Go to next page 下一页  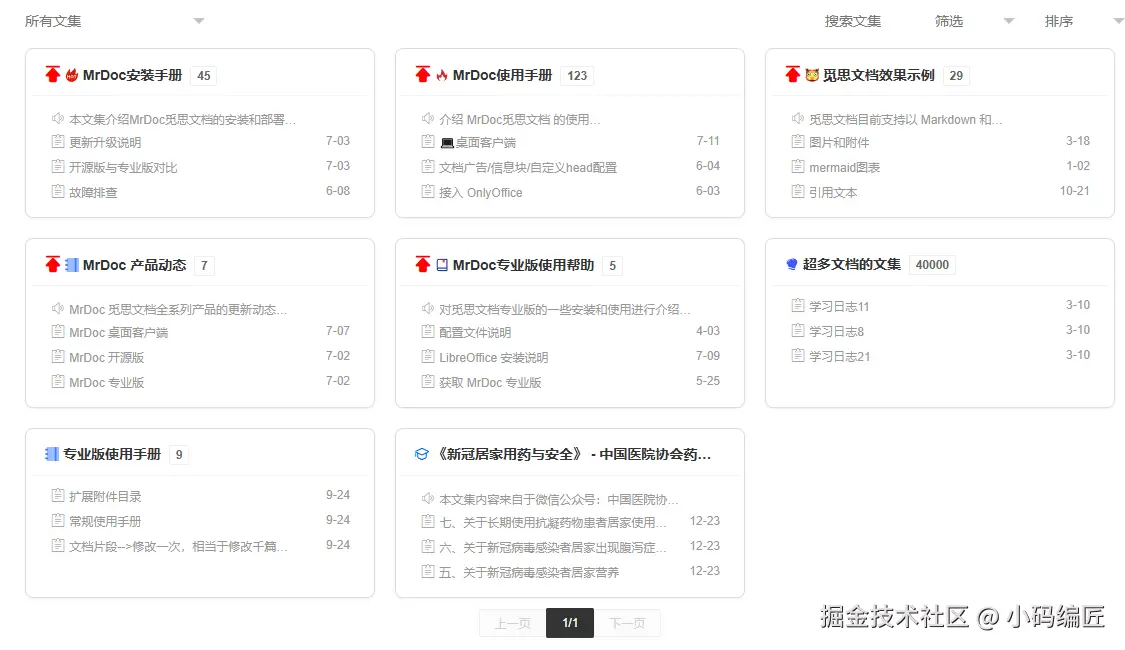coord(627,623)
